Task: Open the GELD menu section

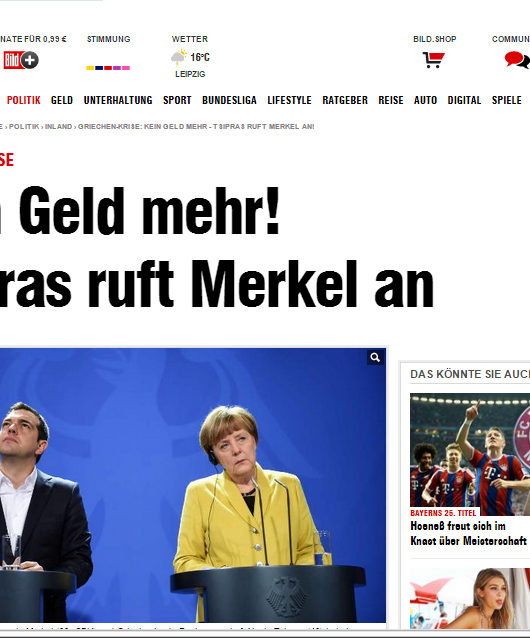Action: click(x=62, y=100)
